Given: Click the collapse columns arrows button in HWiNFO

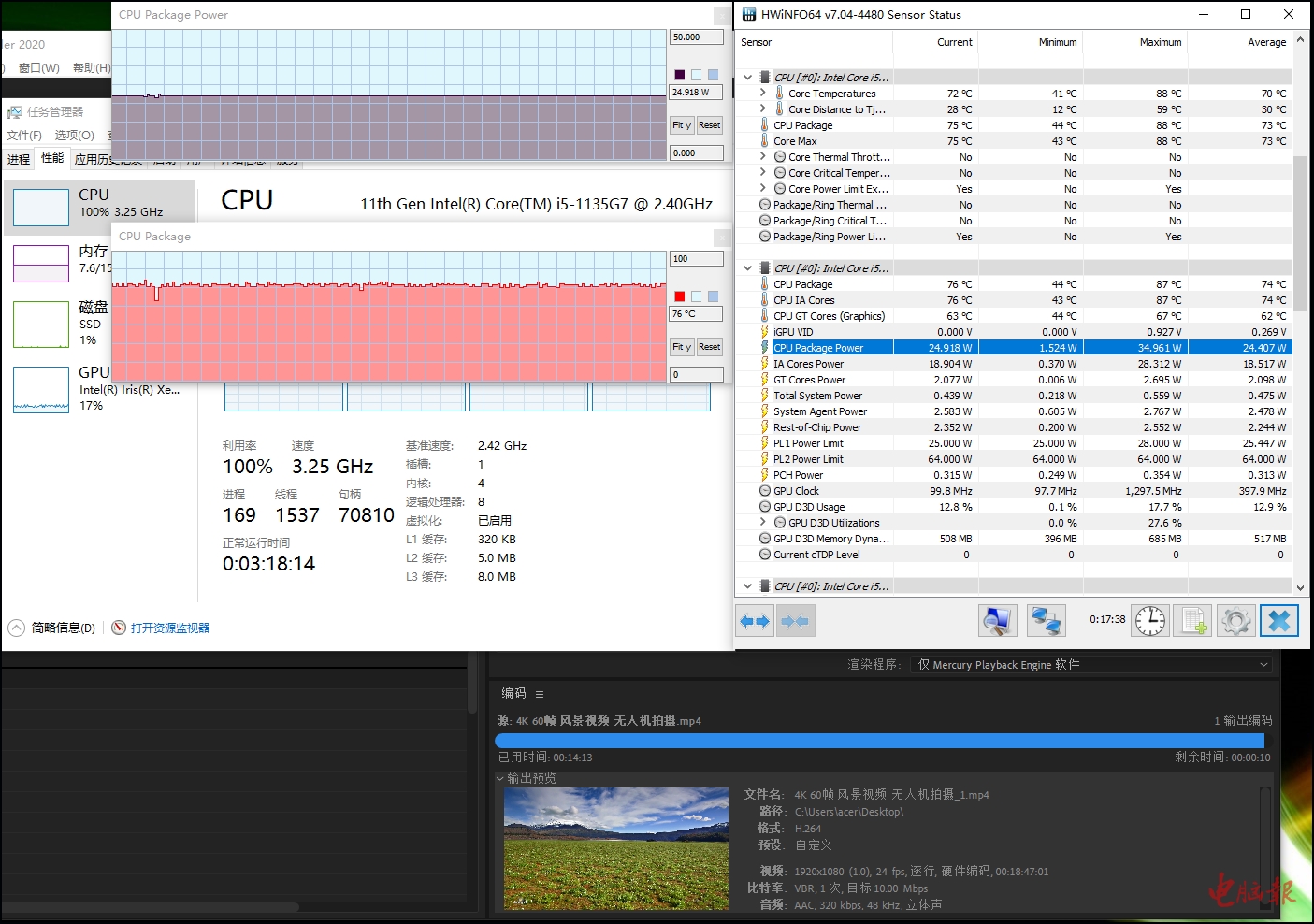Looking at the screenshot, I should (794, 621).
